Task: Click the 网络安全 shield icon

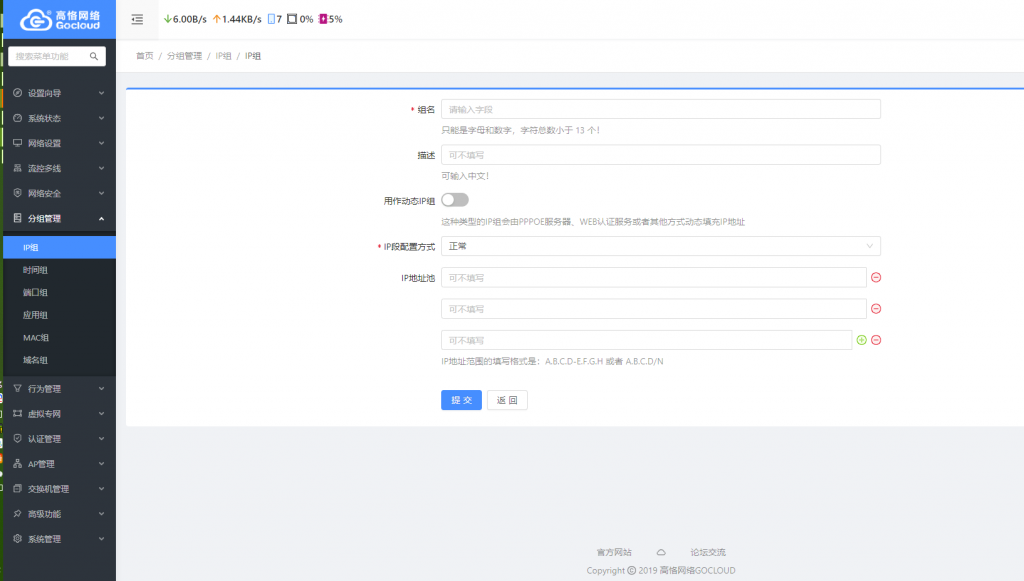Action: coord(18,193)
